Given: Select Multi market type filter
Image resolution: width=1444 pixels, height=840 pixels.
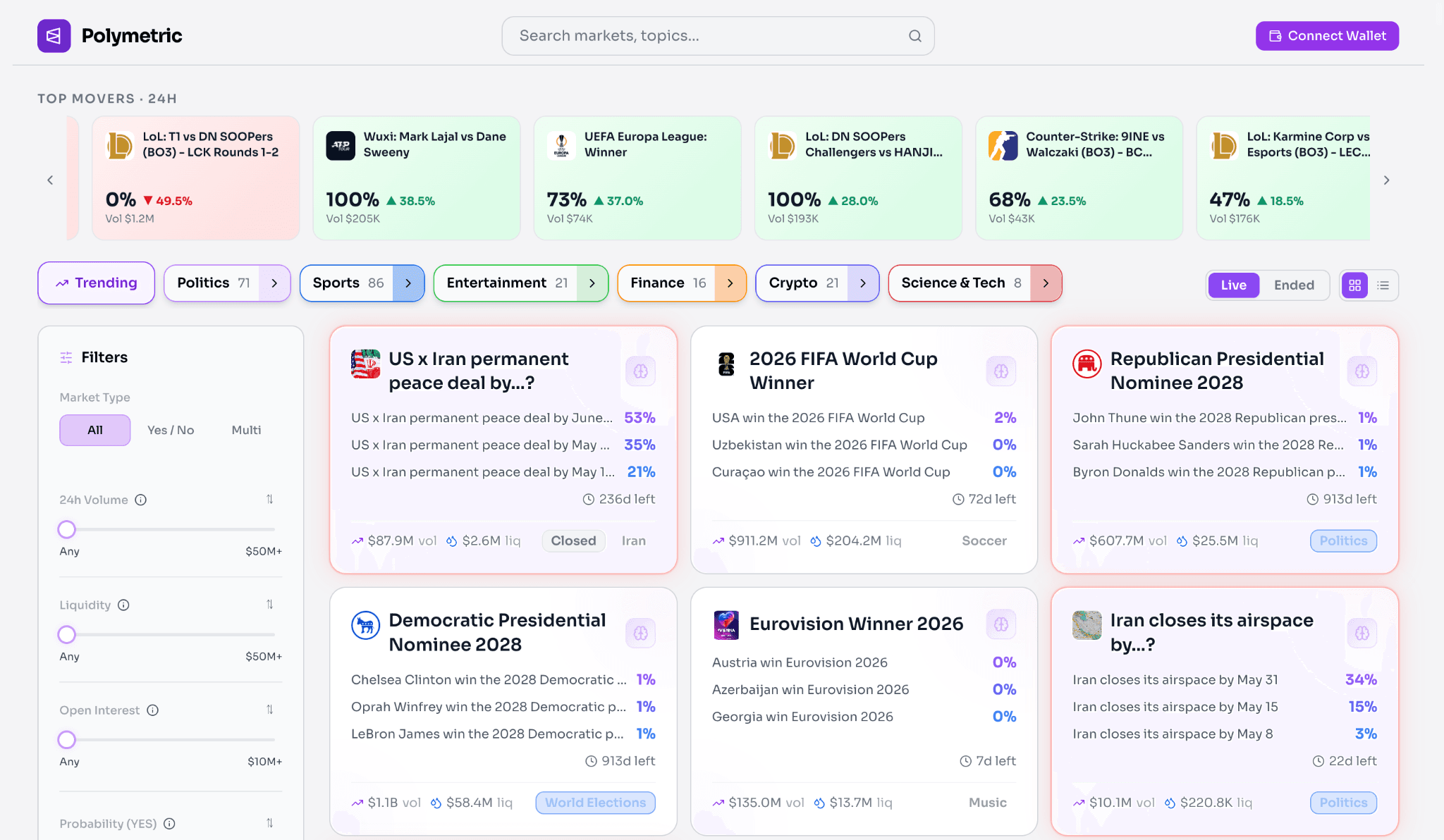Looking at the screenshot, I should click(246, 430).
